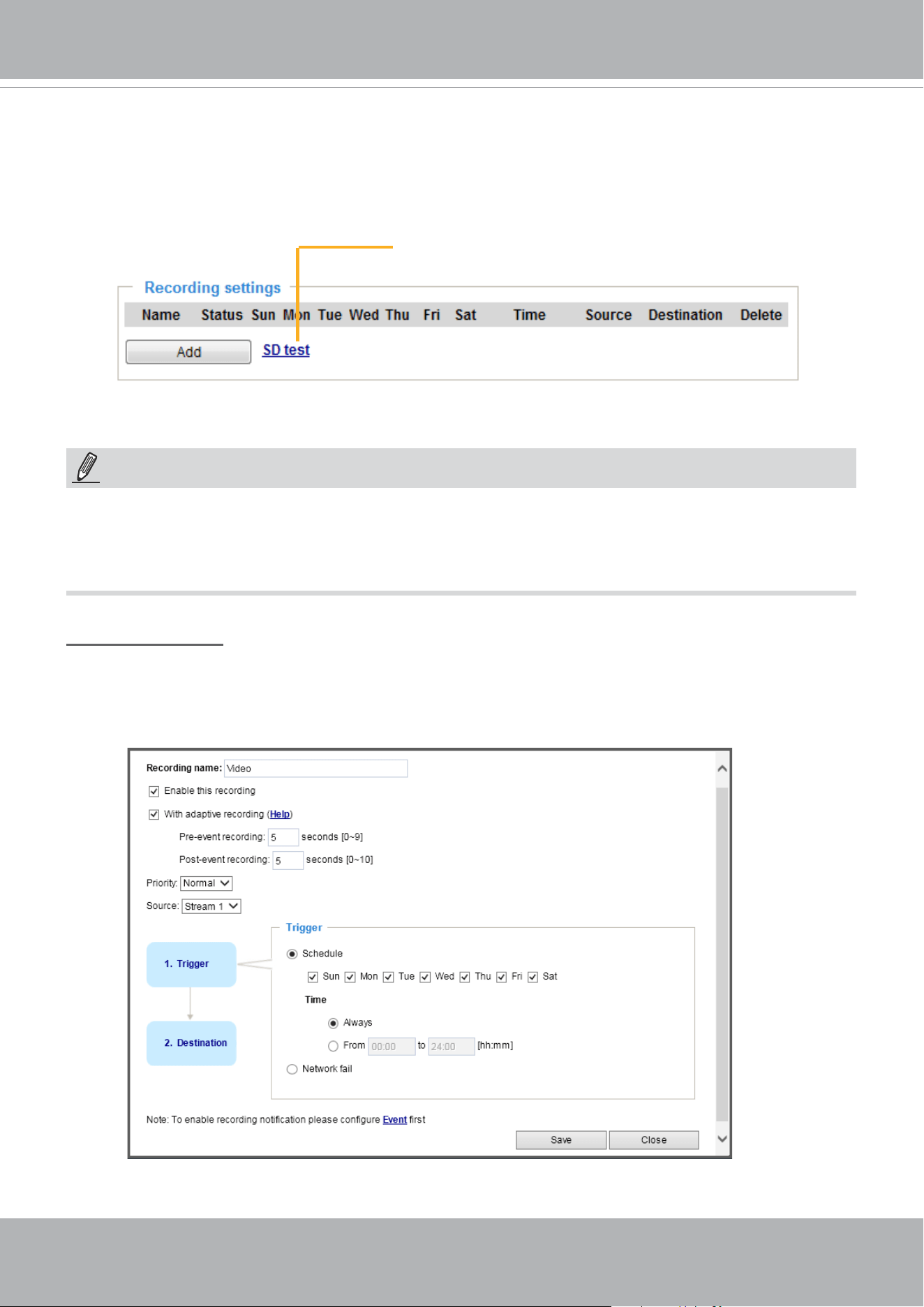
Task: Click the Post-event recording seconds field
Action: [288, 860]
